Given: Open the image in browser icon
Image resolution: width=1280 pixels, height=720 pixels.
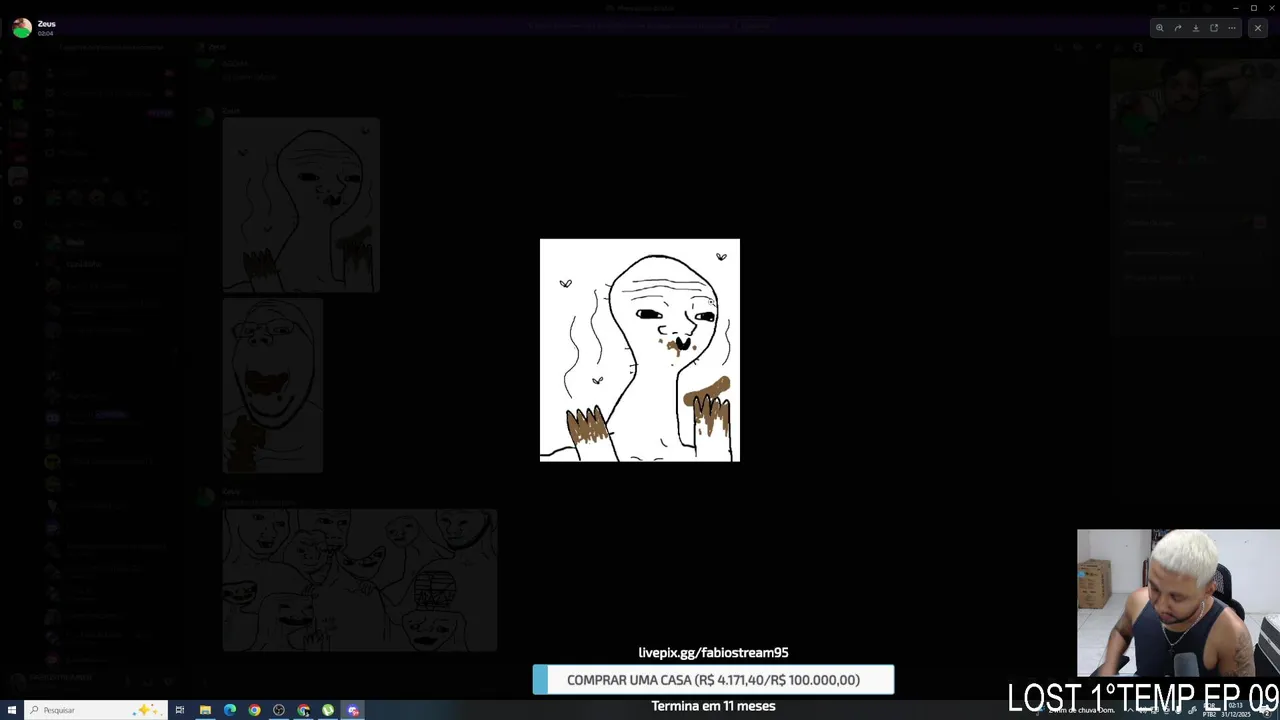Looking at the screenshot, I should click(1214, 28).
